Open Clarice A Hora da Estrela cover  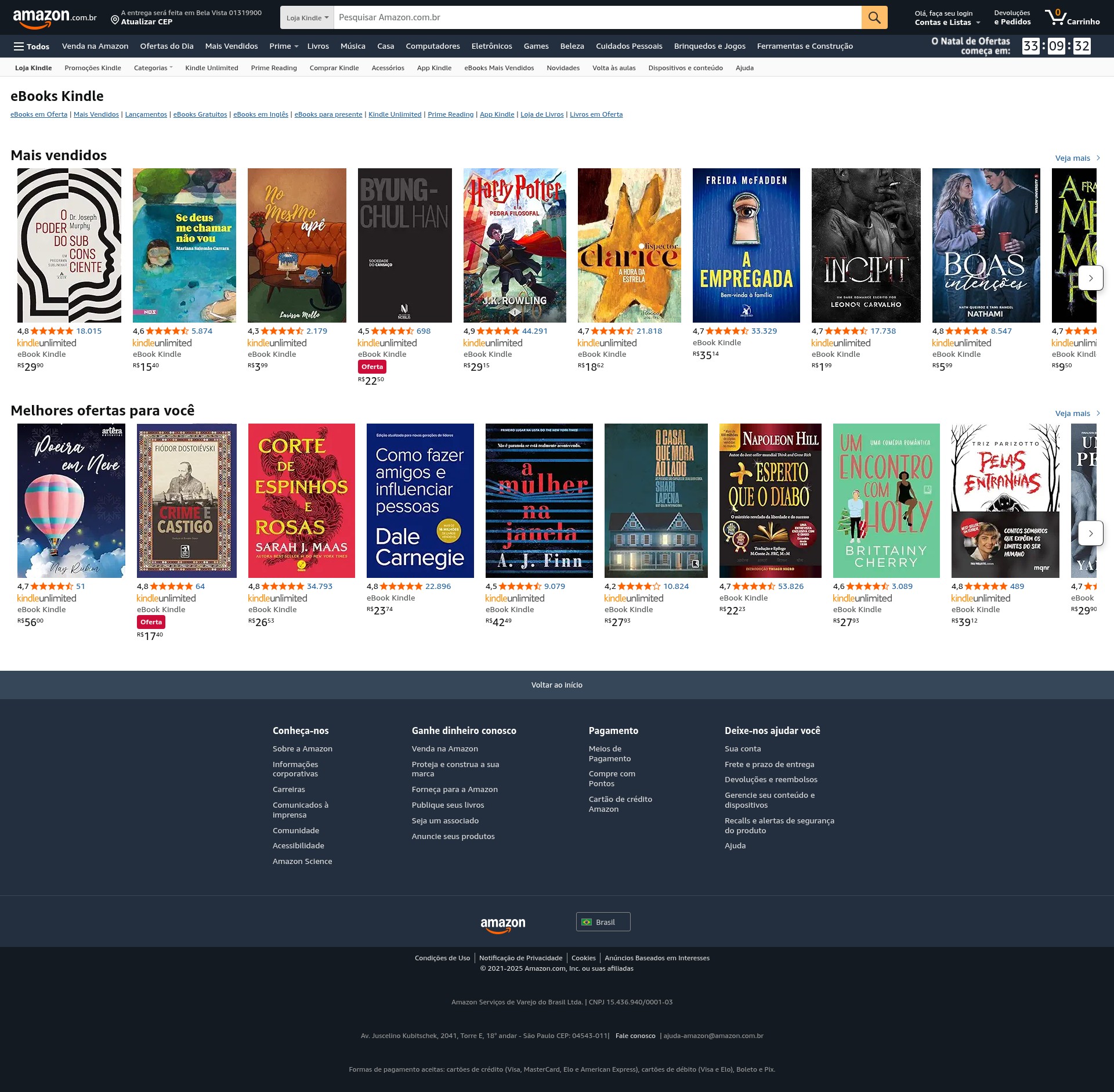(630, 245)
